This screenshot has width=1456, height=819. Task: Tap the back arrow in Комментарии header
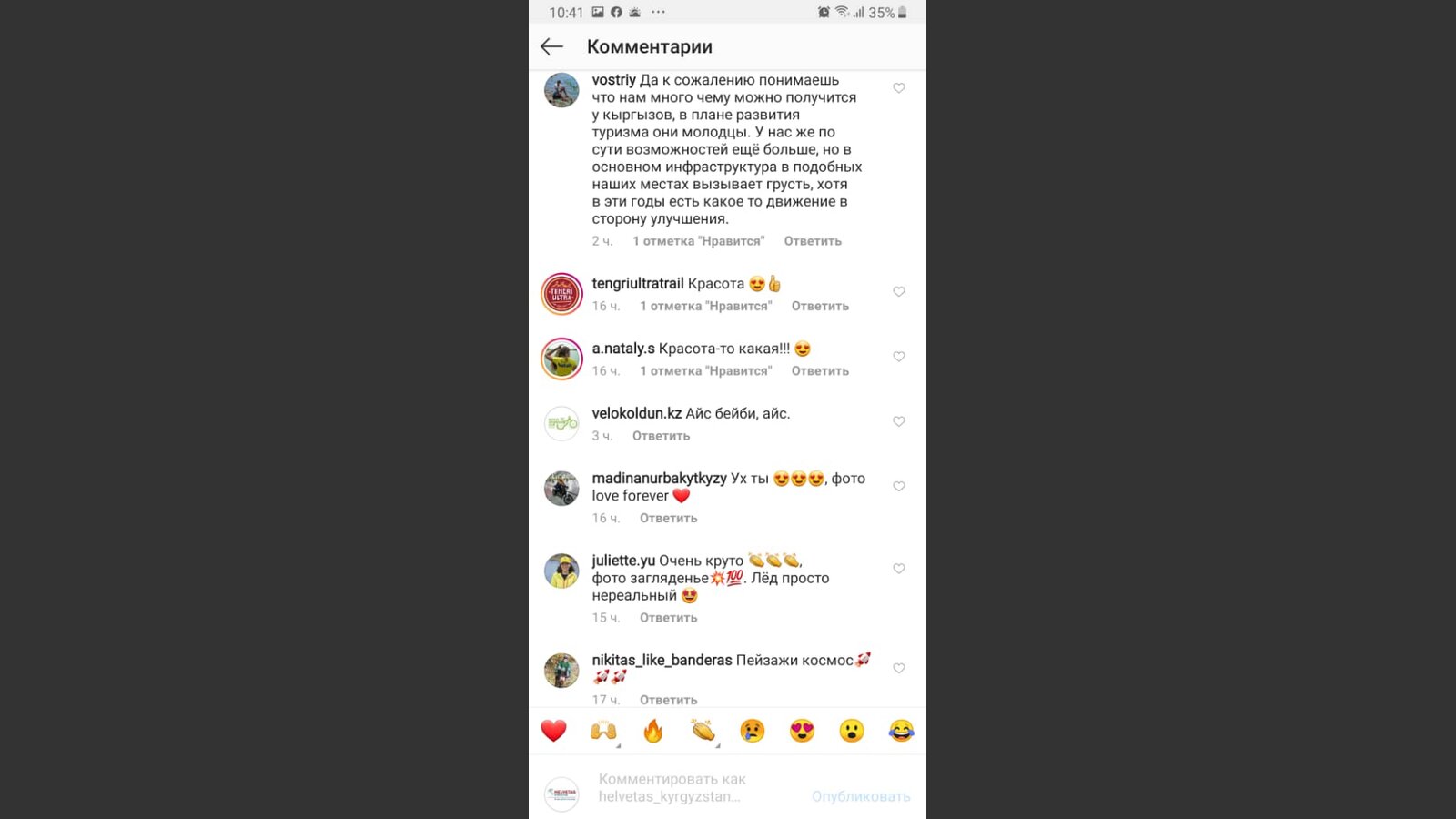(x=551, y=46)
